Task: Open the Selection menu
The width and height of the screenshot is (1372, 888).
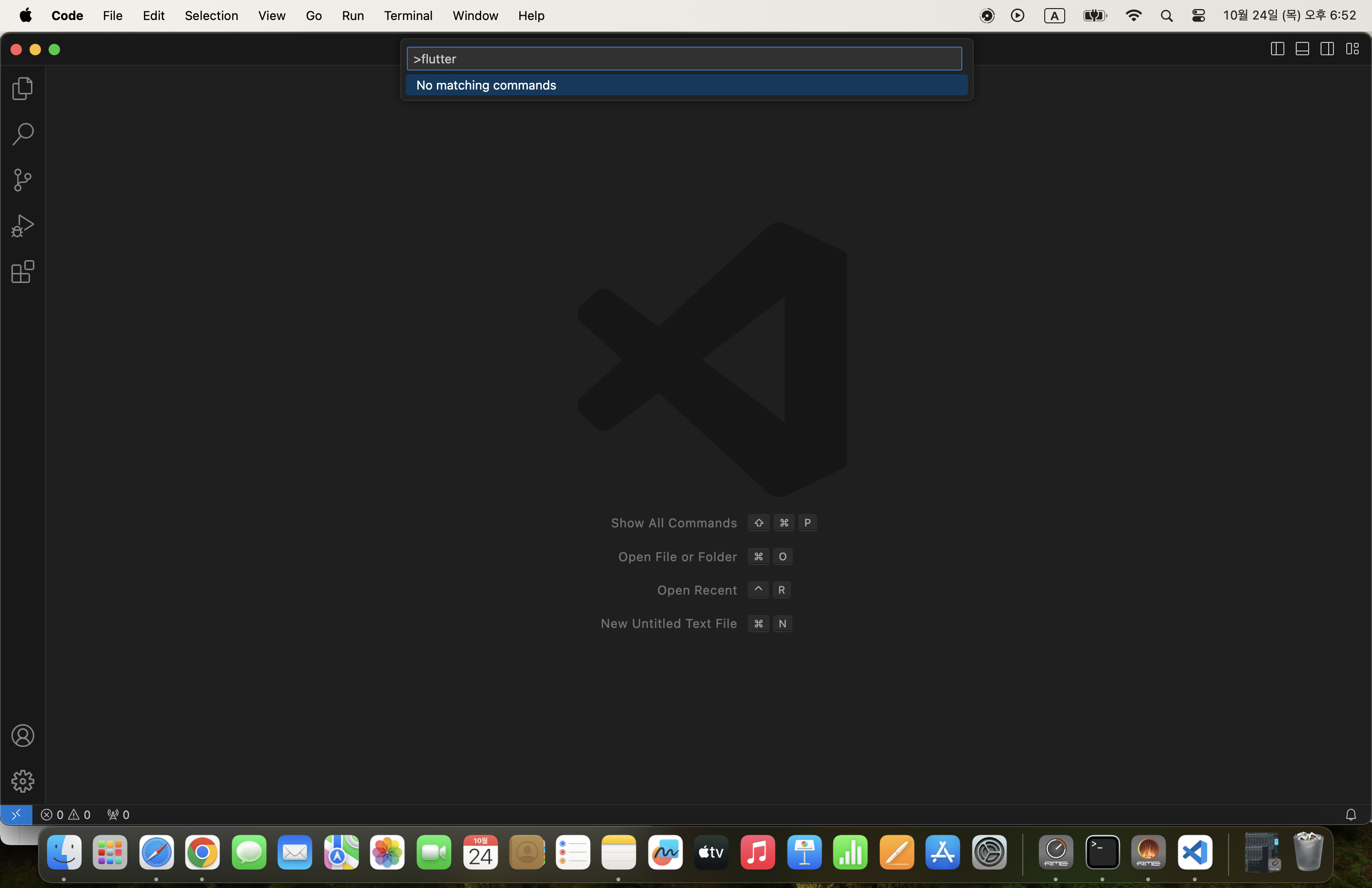Action: coord(211,16)
